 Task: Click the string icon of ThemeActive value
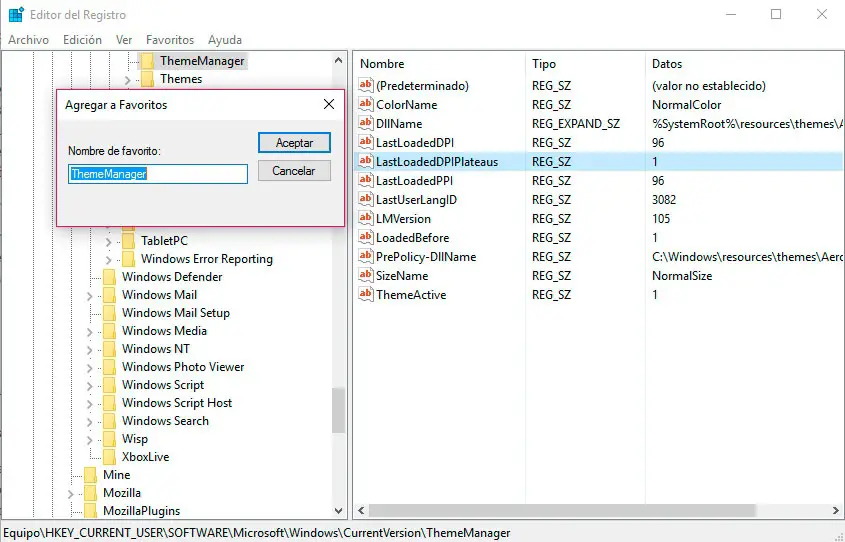click(x=366, y=295)
